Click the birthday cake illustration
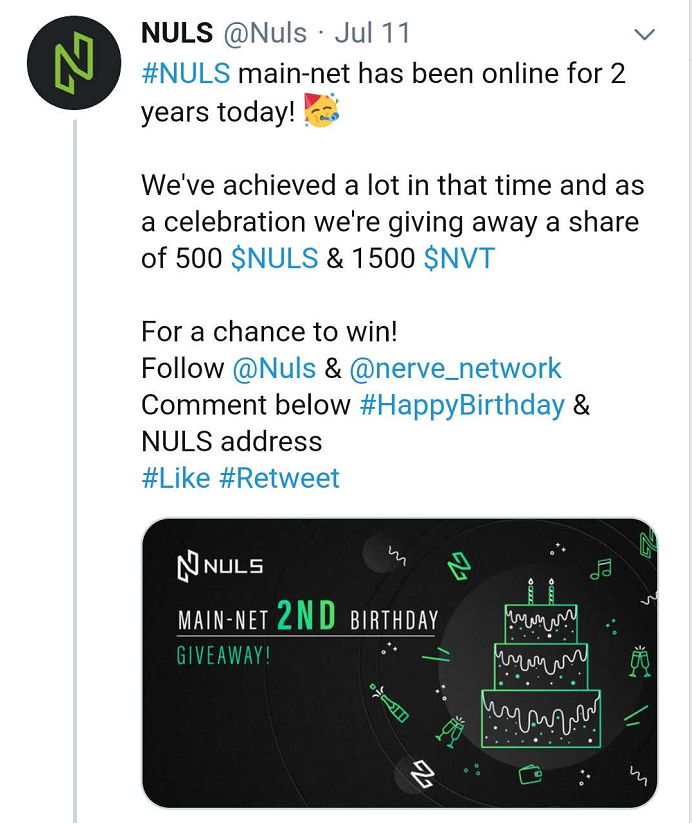The width and height of the screenshot is (692, 824). click(x=541, y=664)
